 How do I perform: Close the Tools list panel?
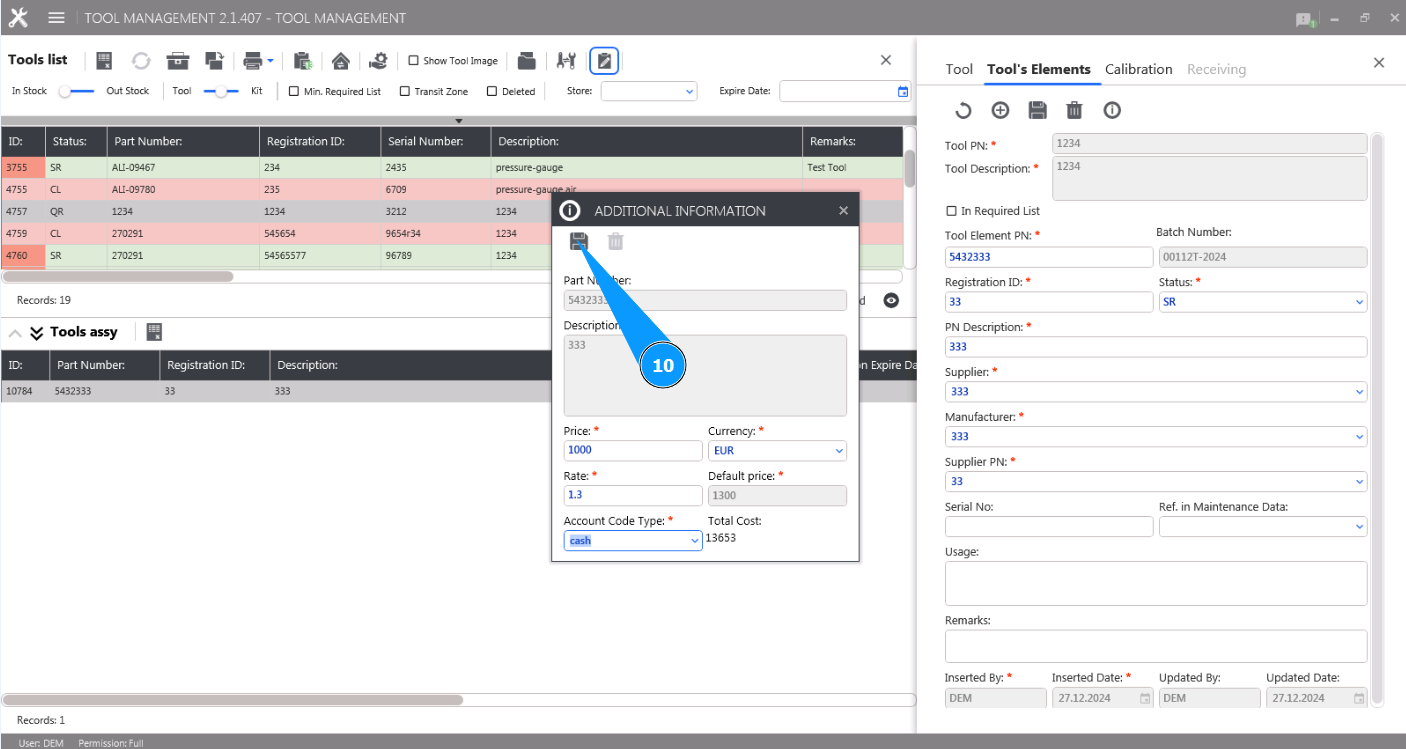point(886,60)
